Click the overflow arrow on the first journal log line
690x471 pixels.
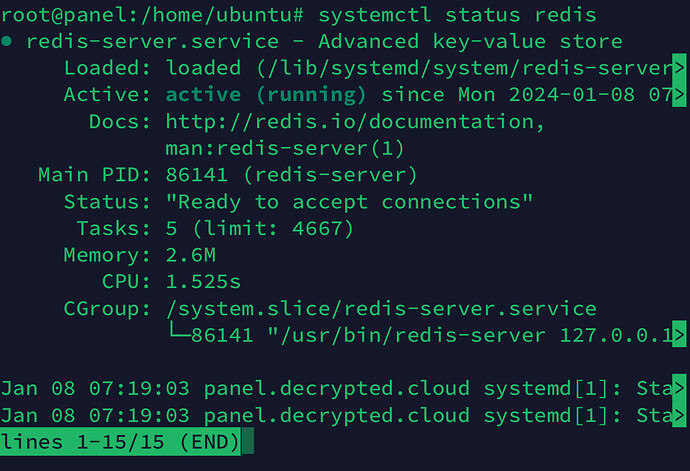[679, 388]
